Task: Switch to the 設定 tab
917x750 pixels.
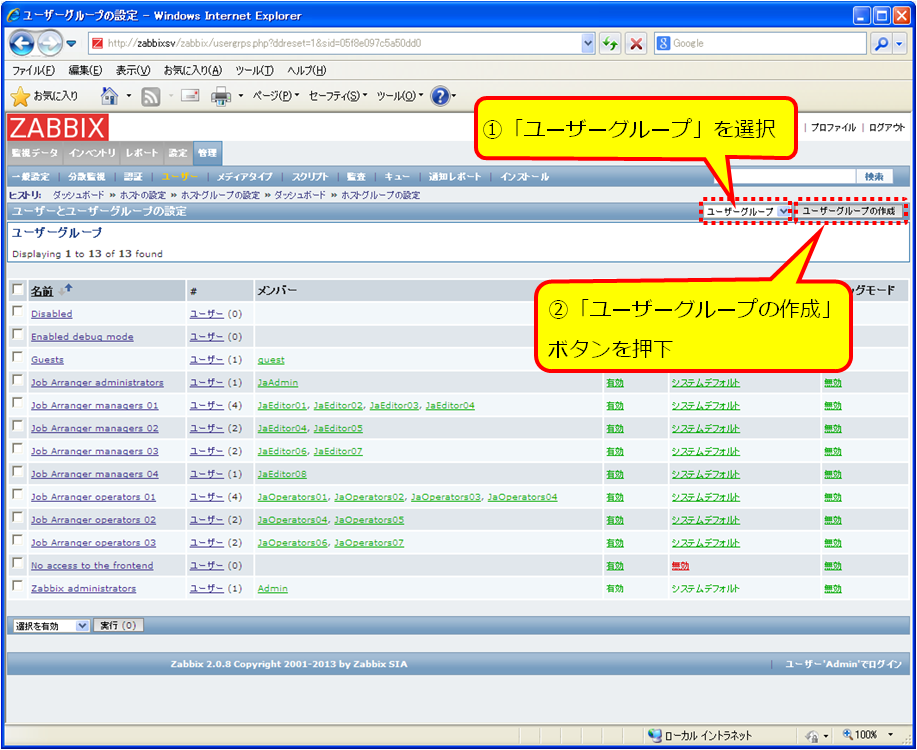Action: click(178, 153)
